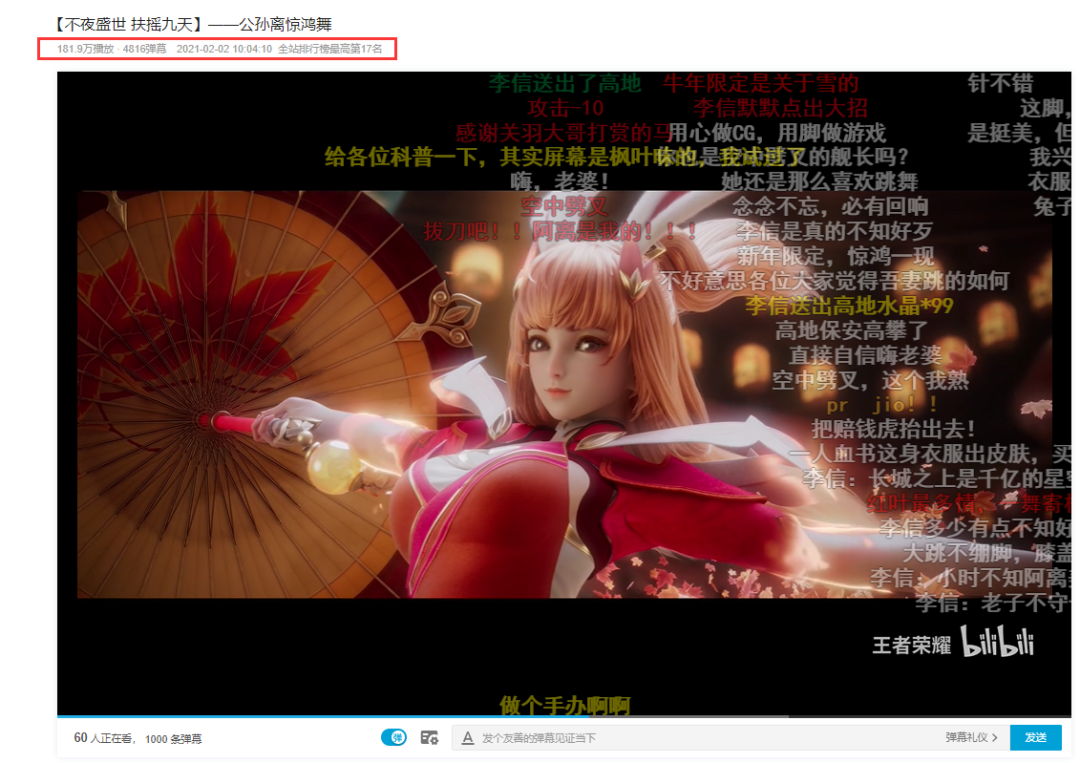Click the 她还是那么喜欢跳舞 danmaku
The width and height of the screenshot is (1080, 763).
coord(820,181)
